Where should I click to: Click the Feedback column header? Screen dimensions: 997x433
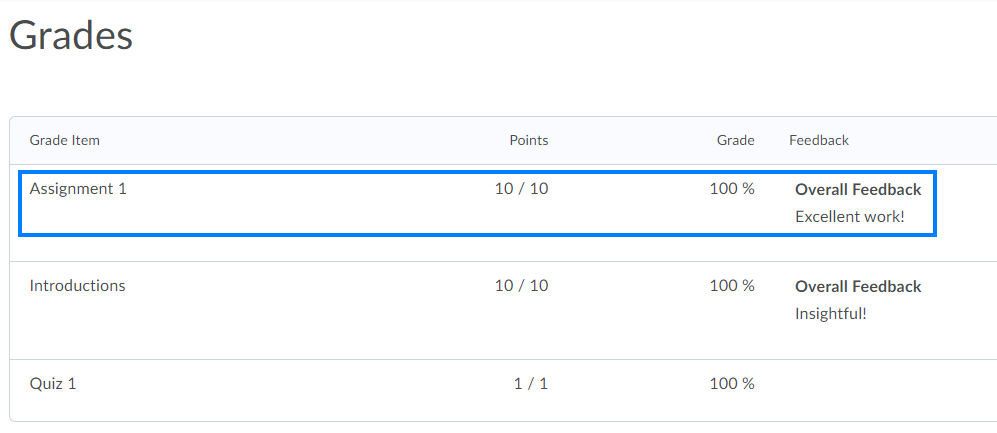[x=819, y=140]
